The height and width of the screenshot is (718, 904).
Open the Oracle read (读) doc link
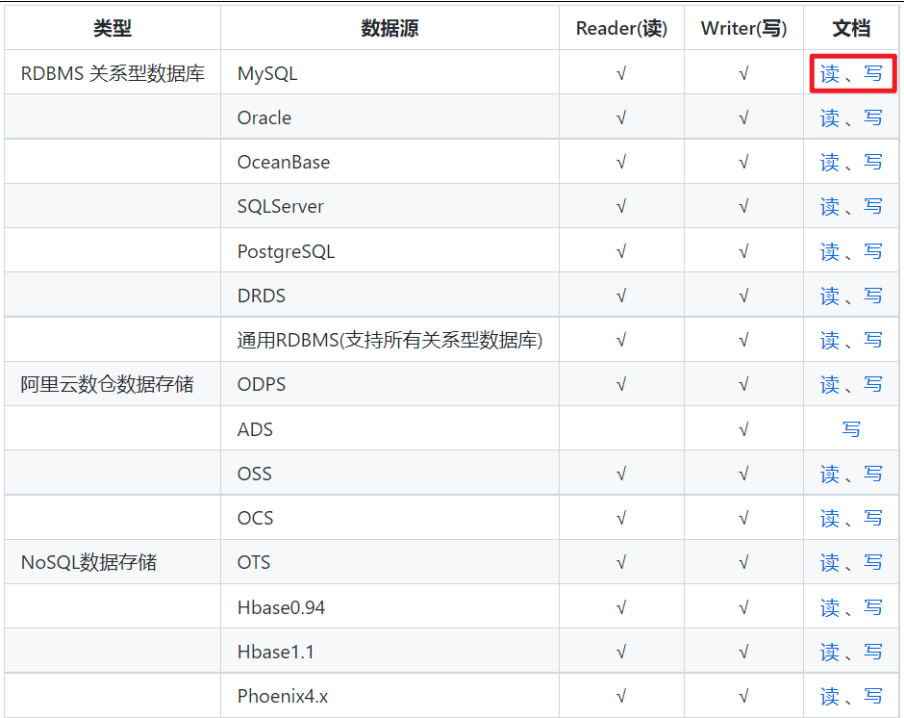pyautogui.click(x=830, y=118)
